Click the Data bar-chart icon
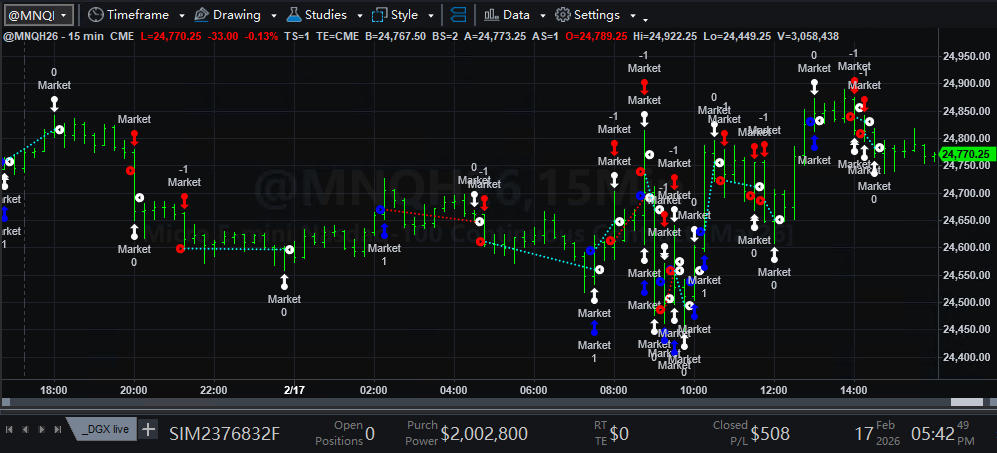Image resolution: width=997 pixels, height=453 pixels. pos(490,15)
